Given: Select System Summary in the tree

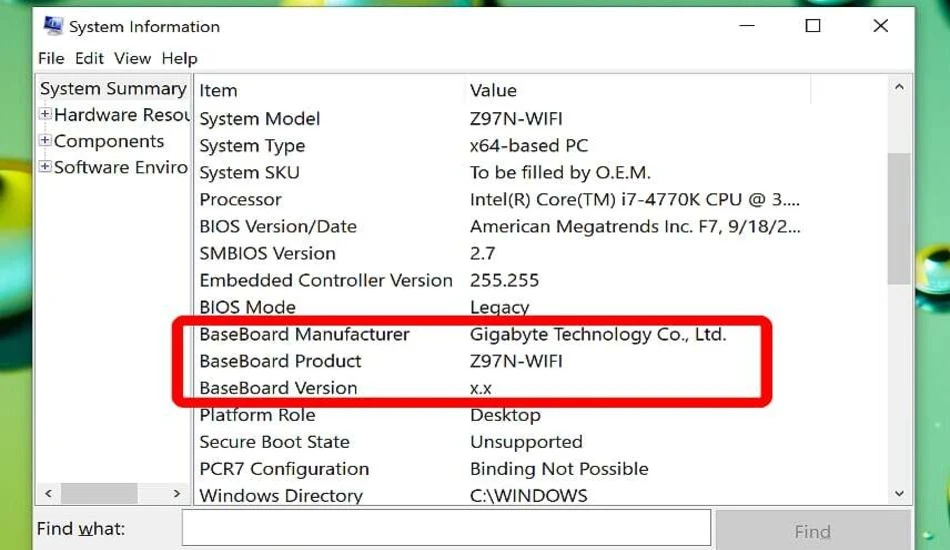Looking at the screenshot, I should pos(113,88).
